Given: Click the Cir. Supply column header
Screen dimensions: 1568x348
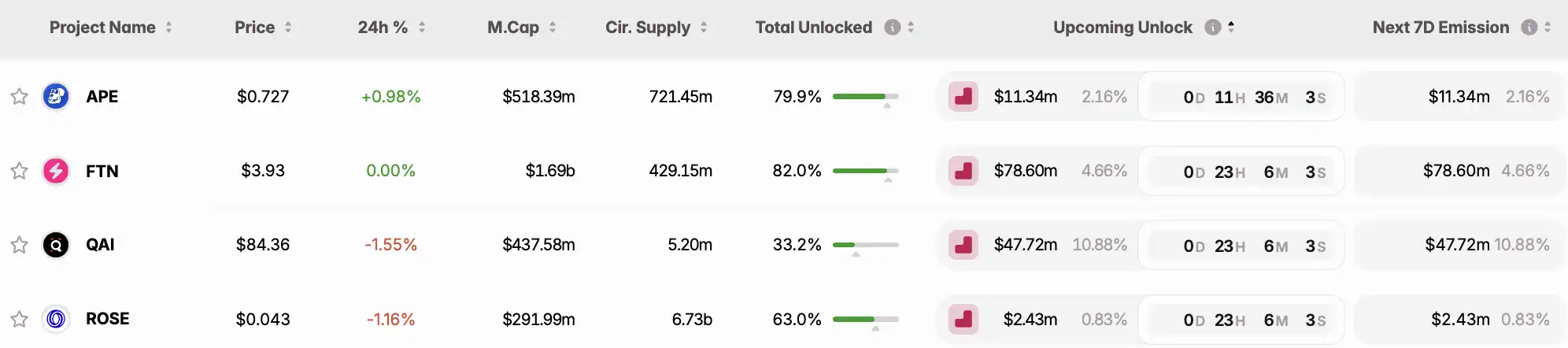Looking at the screenshot, I should 647,28.
